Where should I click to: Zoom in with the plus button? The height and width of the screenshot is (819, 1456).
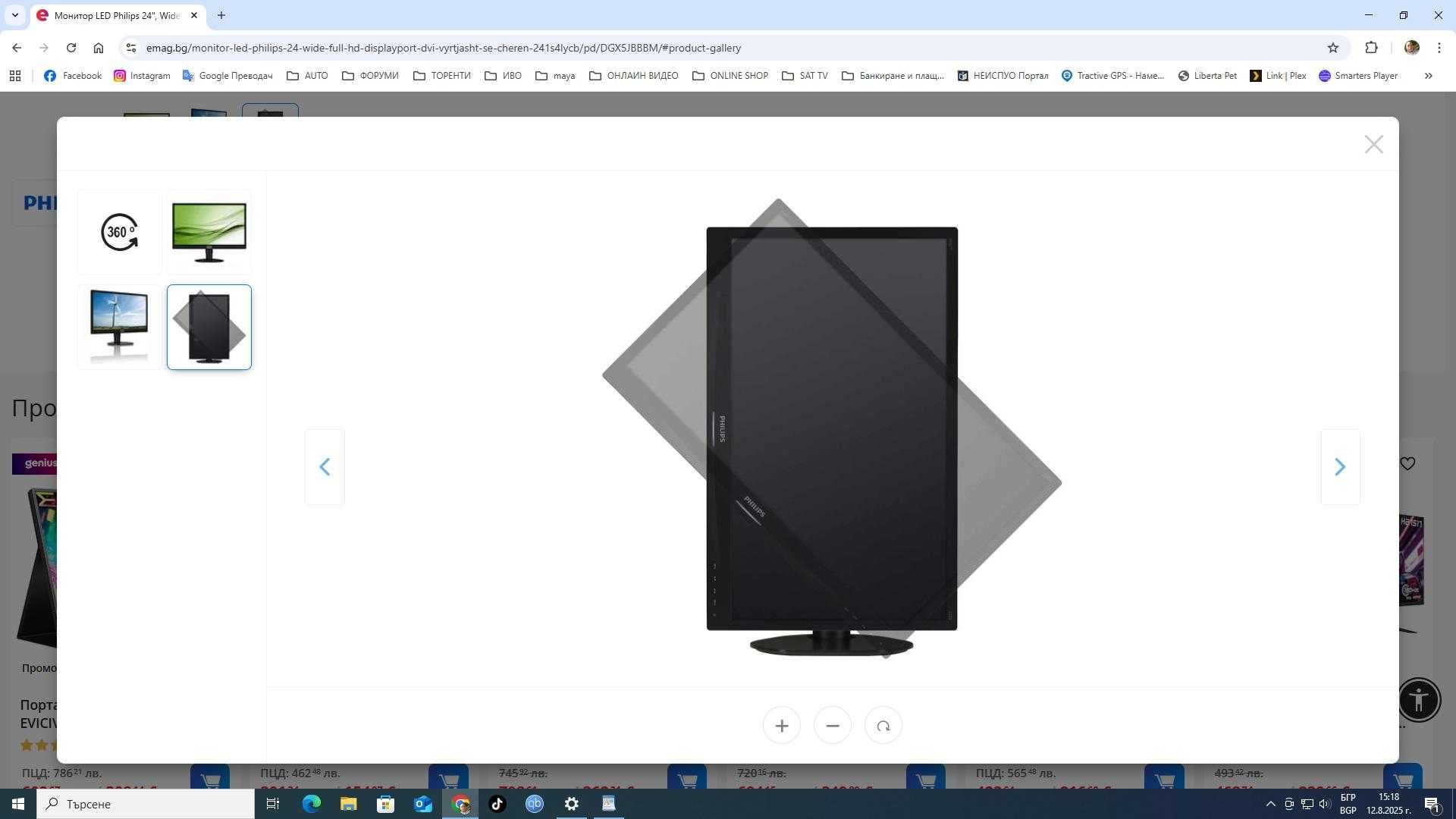pyautogui.click(x=782, y=726)
